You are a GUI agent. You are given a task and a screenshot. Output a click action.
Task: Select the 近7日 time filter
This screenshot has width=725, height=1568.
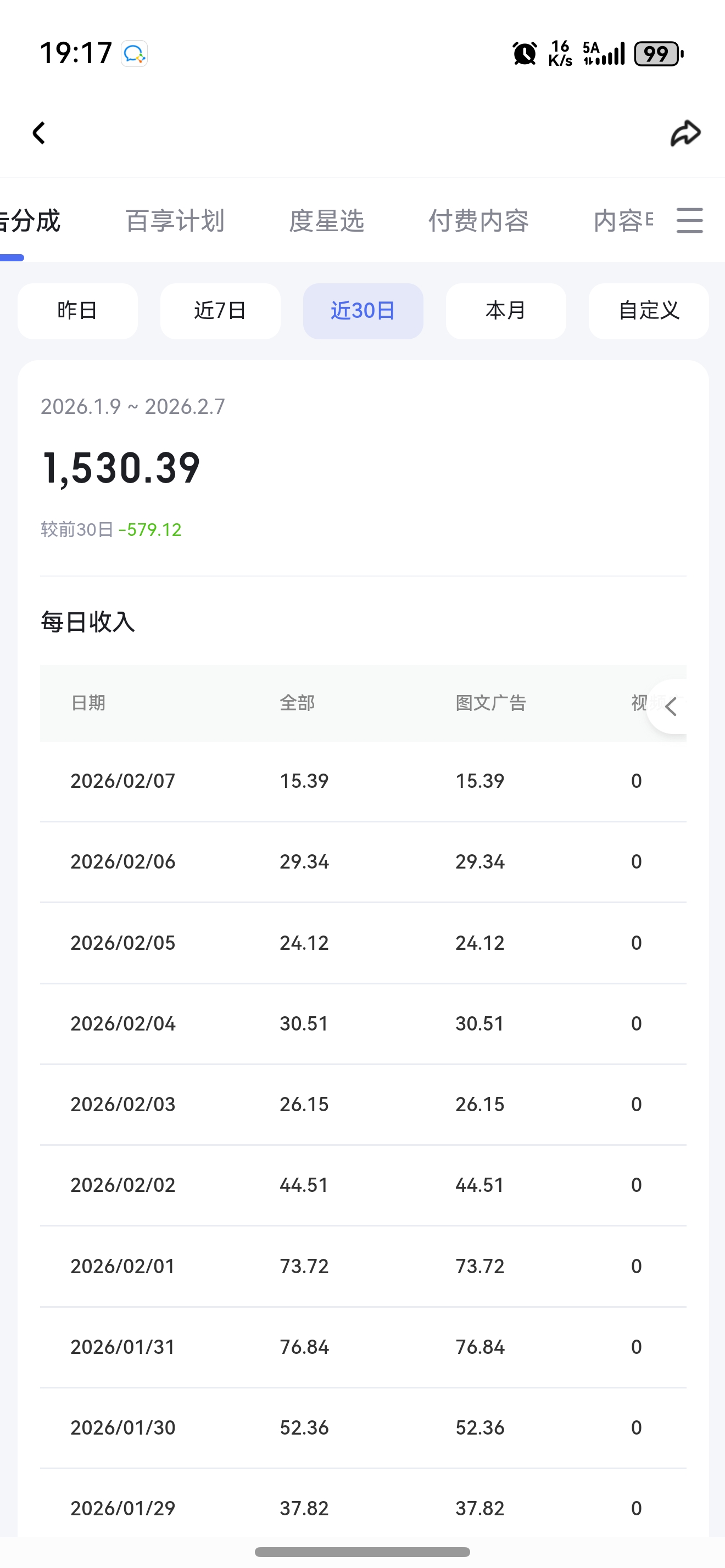click(220, 311)
